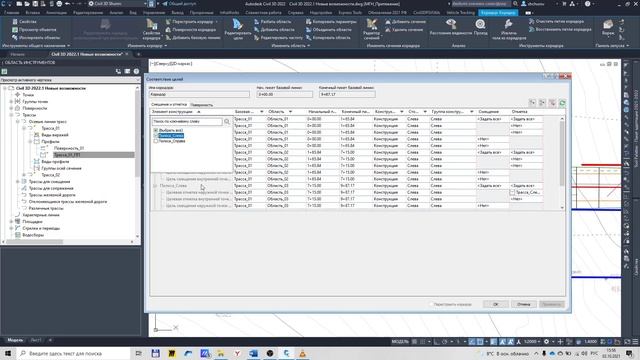Click the plot/print icon in quick access toolbar
Viewport: 640px width, 360px height.
pos(59,4)
